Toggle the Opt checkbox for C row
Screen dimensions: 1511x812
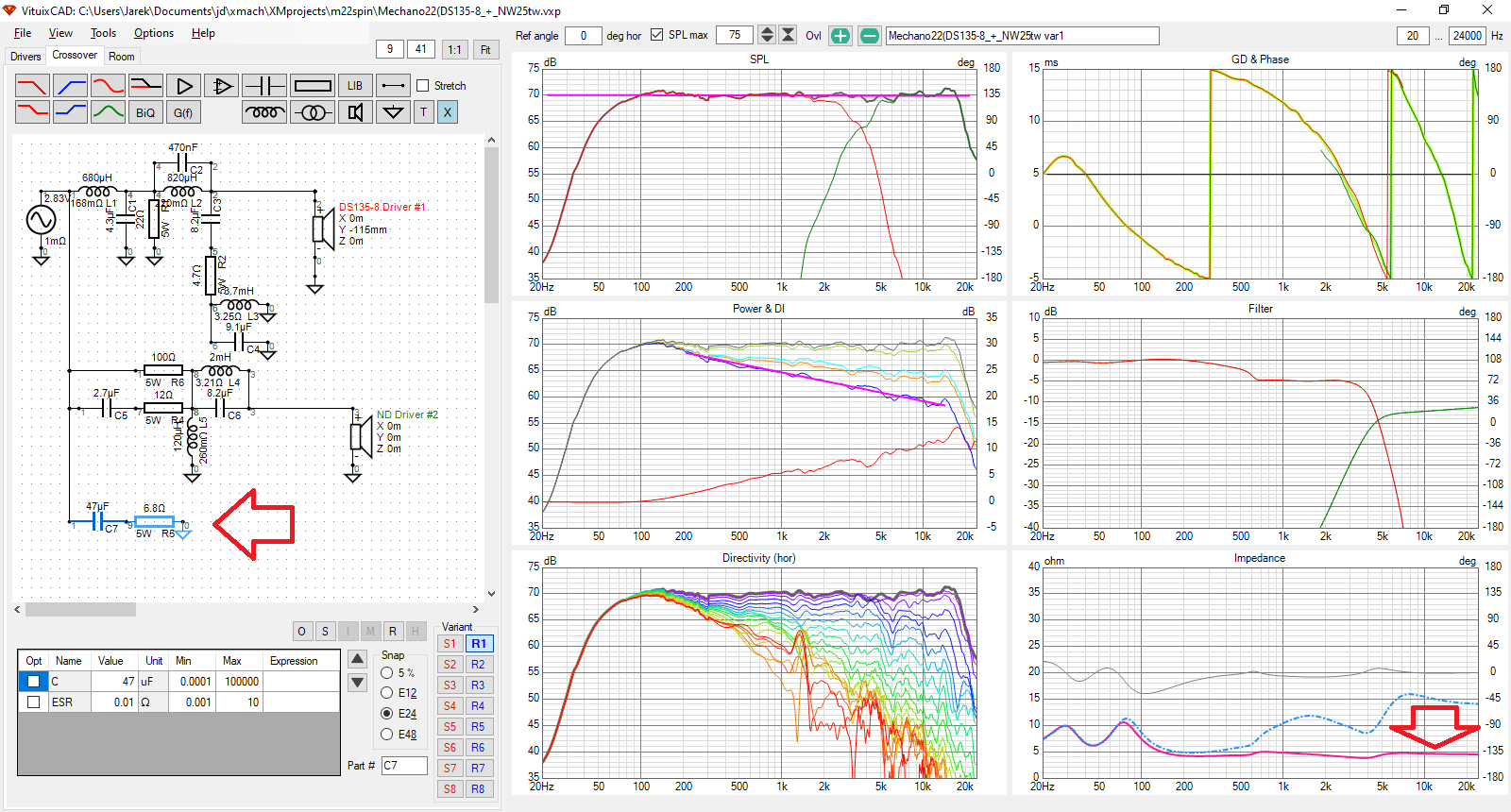pyautogui.click(x=34, y=681)
